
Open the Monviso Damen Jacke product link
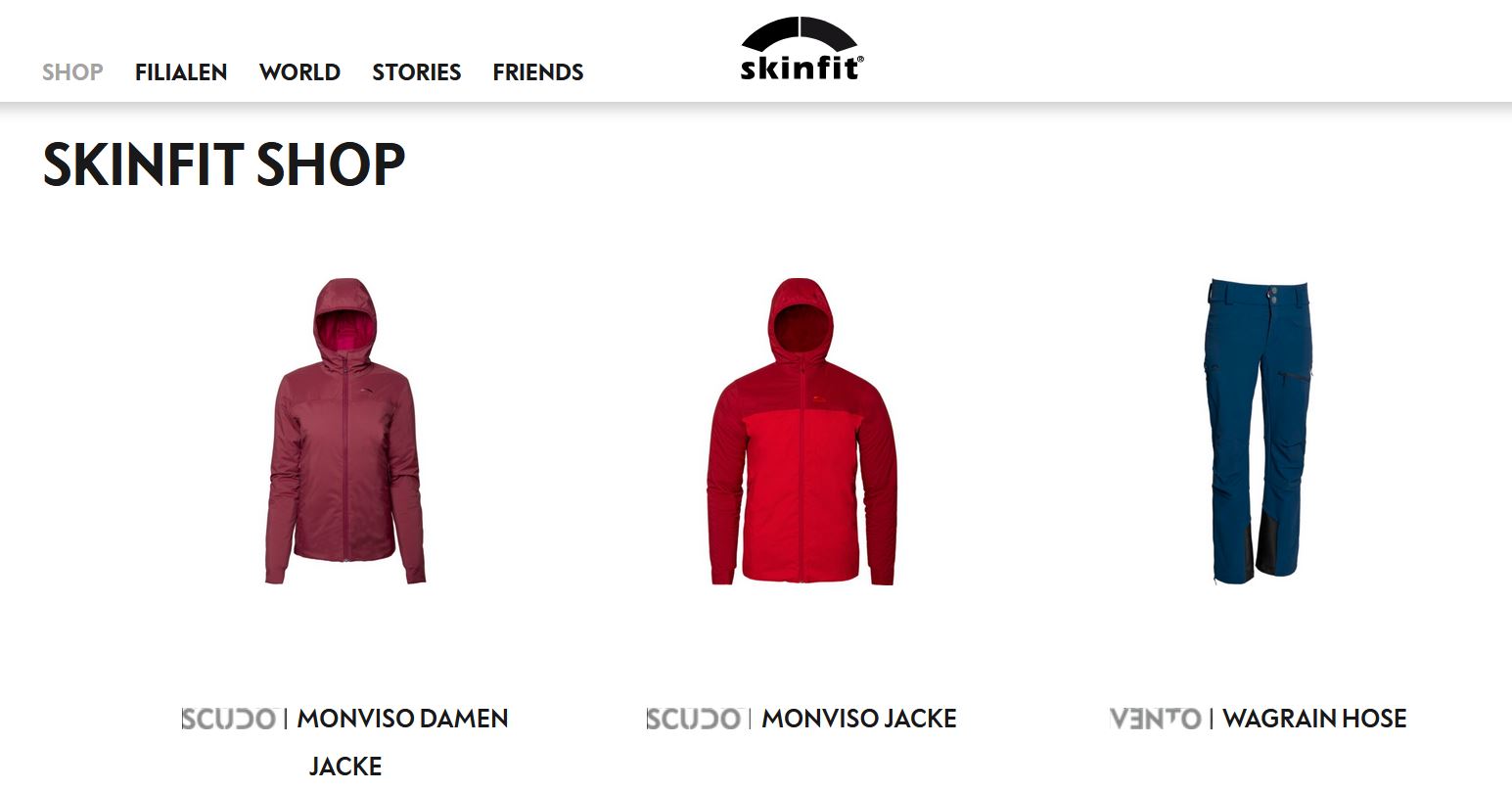pyautogui.click(x=402, y=742)
